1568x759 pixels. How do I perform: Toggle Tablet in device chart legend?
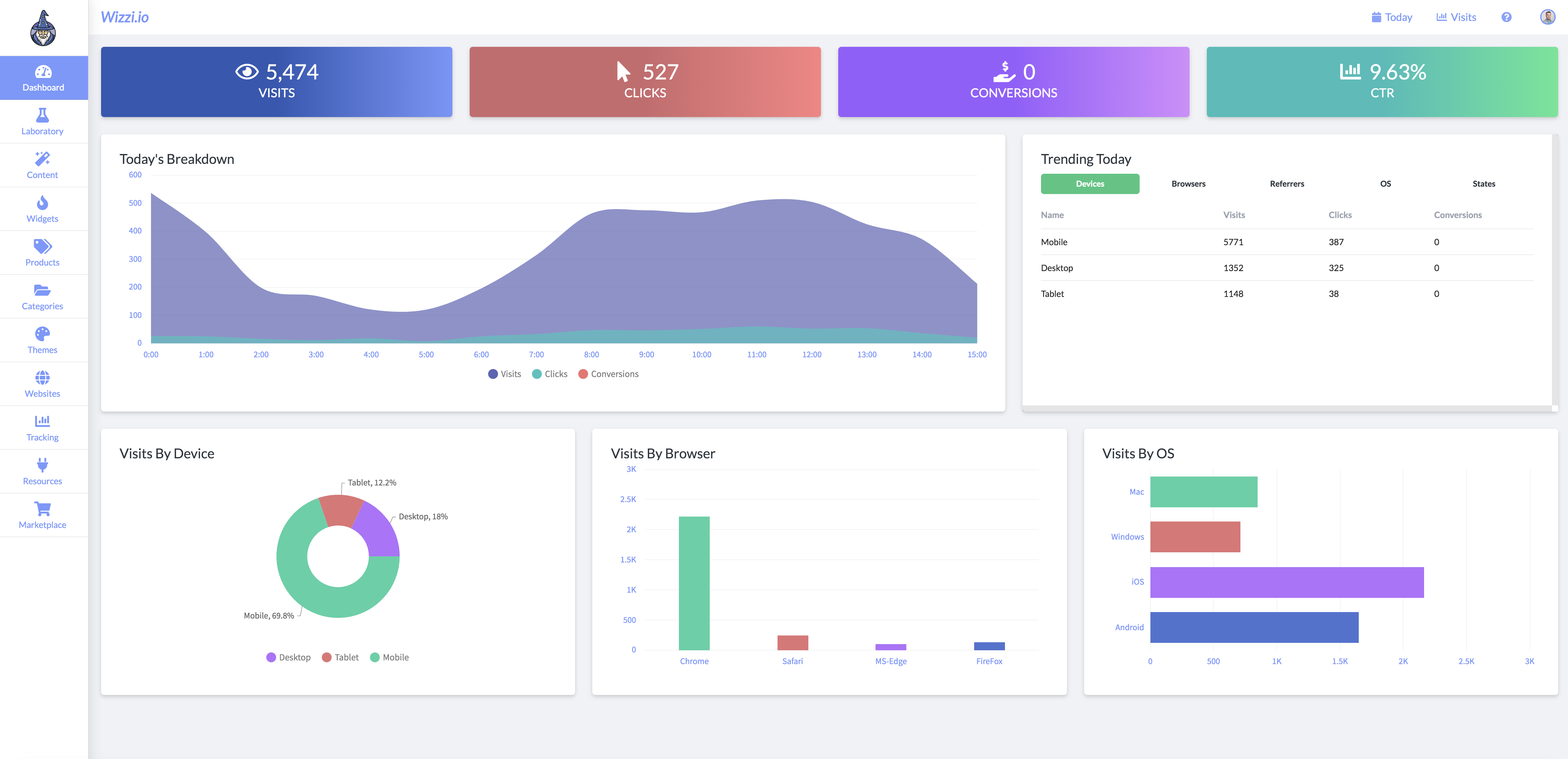click(340, 657)
